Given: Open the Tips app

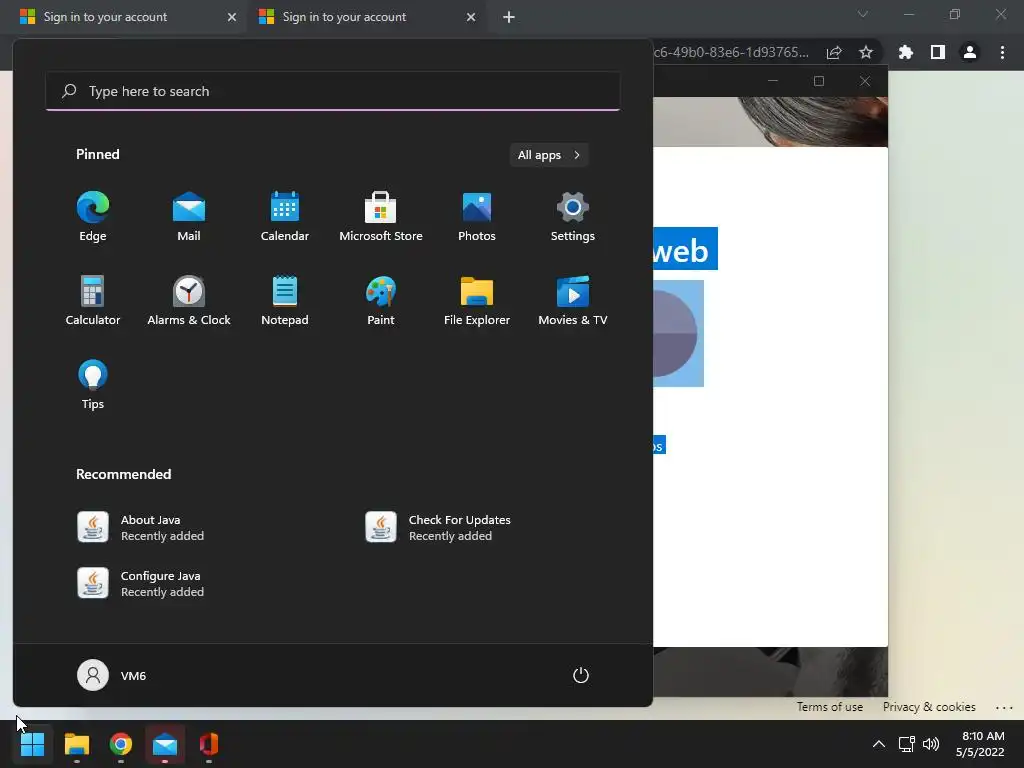Looking at the screenshot, I should point(93,385).
